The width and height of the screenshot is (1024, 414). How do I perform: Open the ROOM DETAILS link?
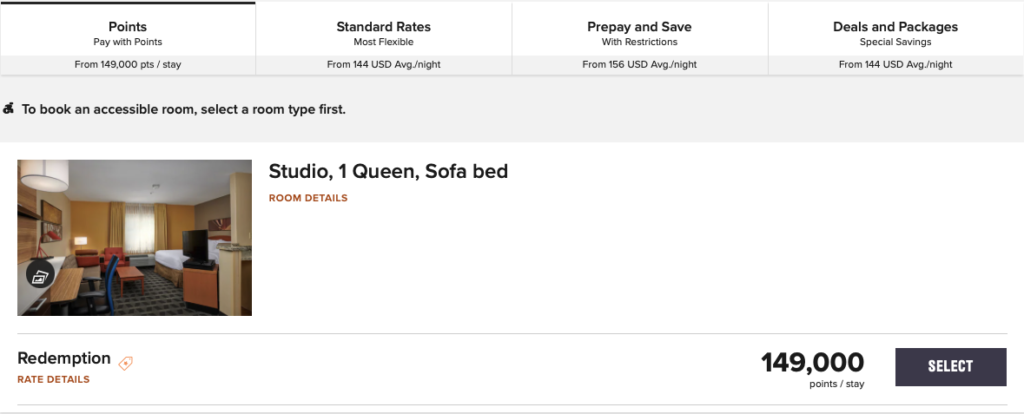(x=308, y=198)
